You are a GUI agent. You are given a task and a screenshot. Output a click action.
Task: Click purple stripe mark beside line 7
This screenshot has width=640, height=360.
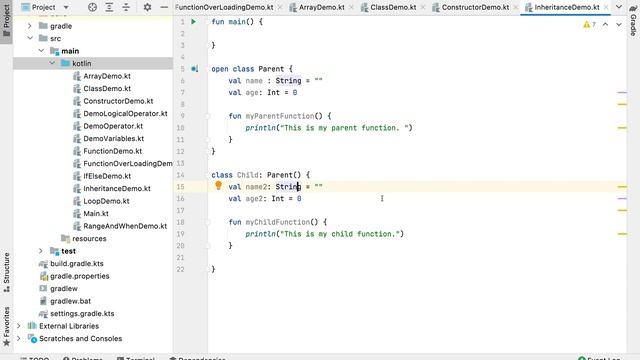click(x=622, y=93)
